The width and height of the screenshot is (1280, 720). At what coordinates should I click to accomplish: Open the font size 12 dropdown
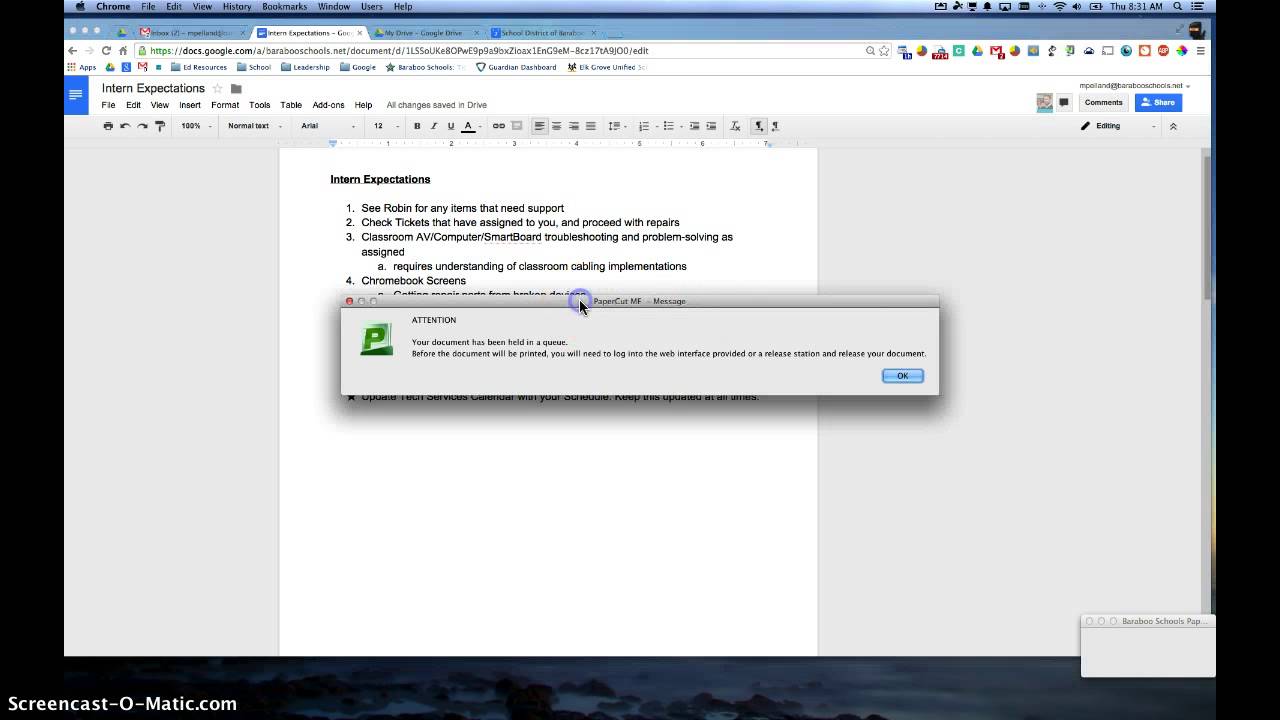[386, 126]
